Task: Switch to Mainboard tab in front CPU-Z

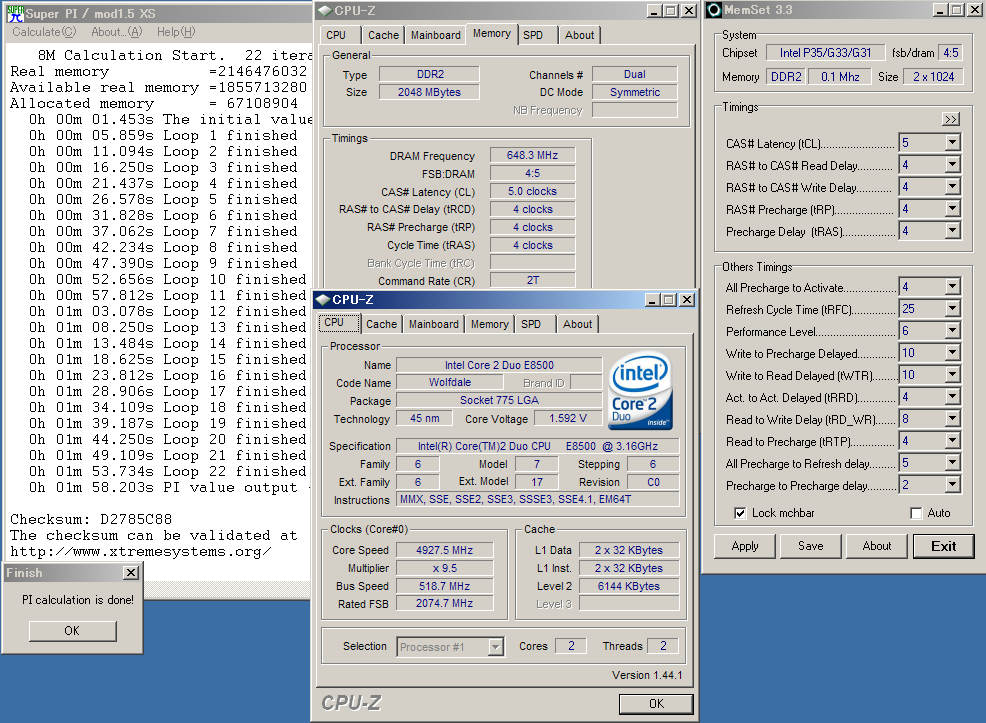Action: click(433, 324)
